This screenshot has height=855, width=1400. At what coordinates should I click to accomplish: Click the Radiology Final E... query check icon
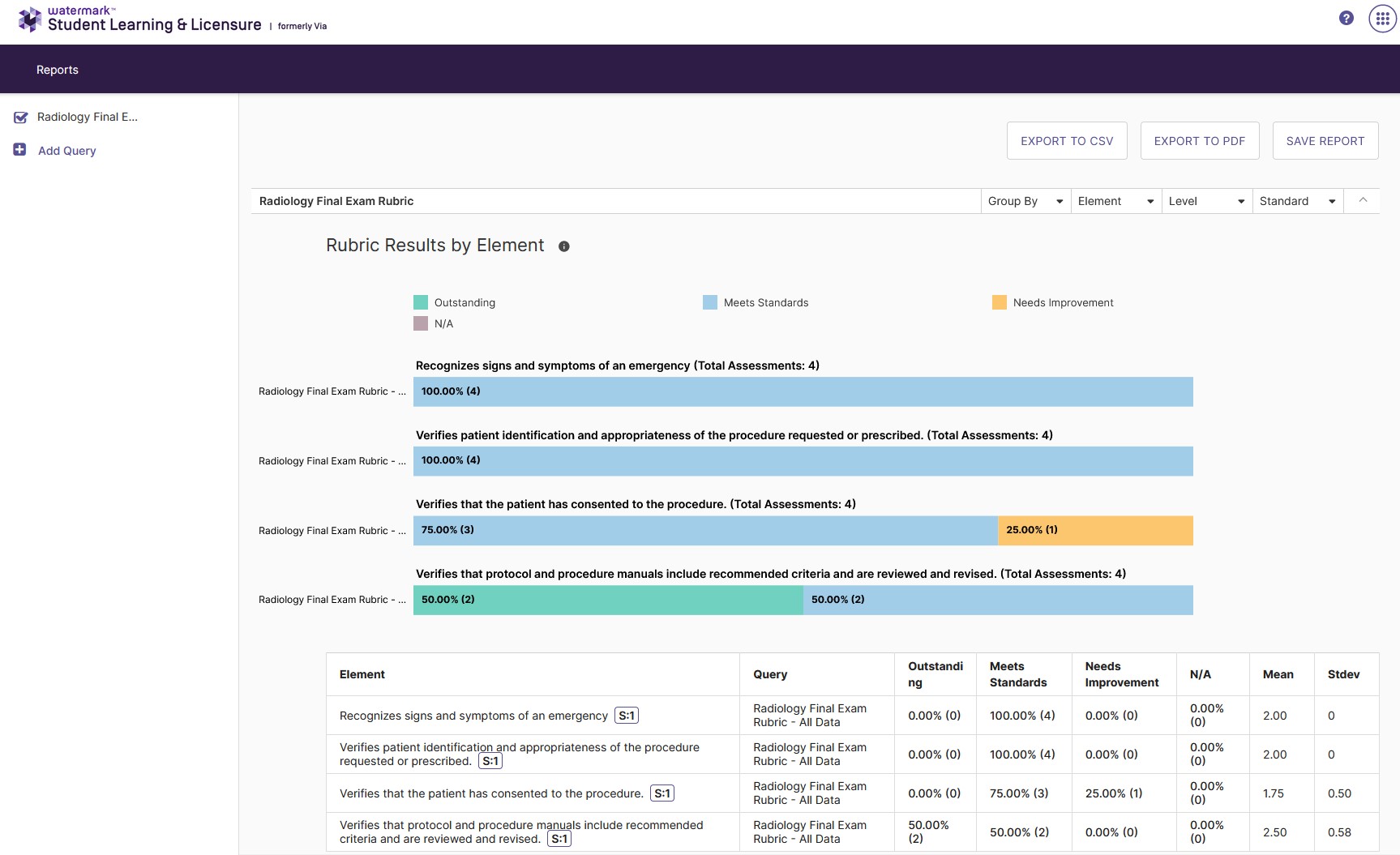(x=21, y=118)
